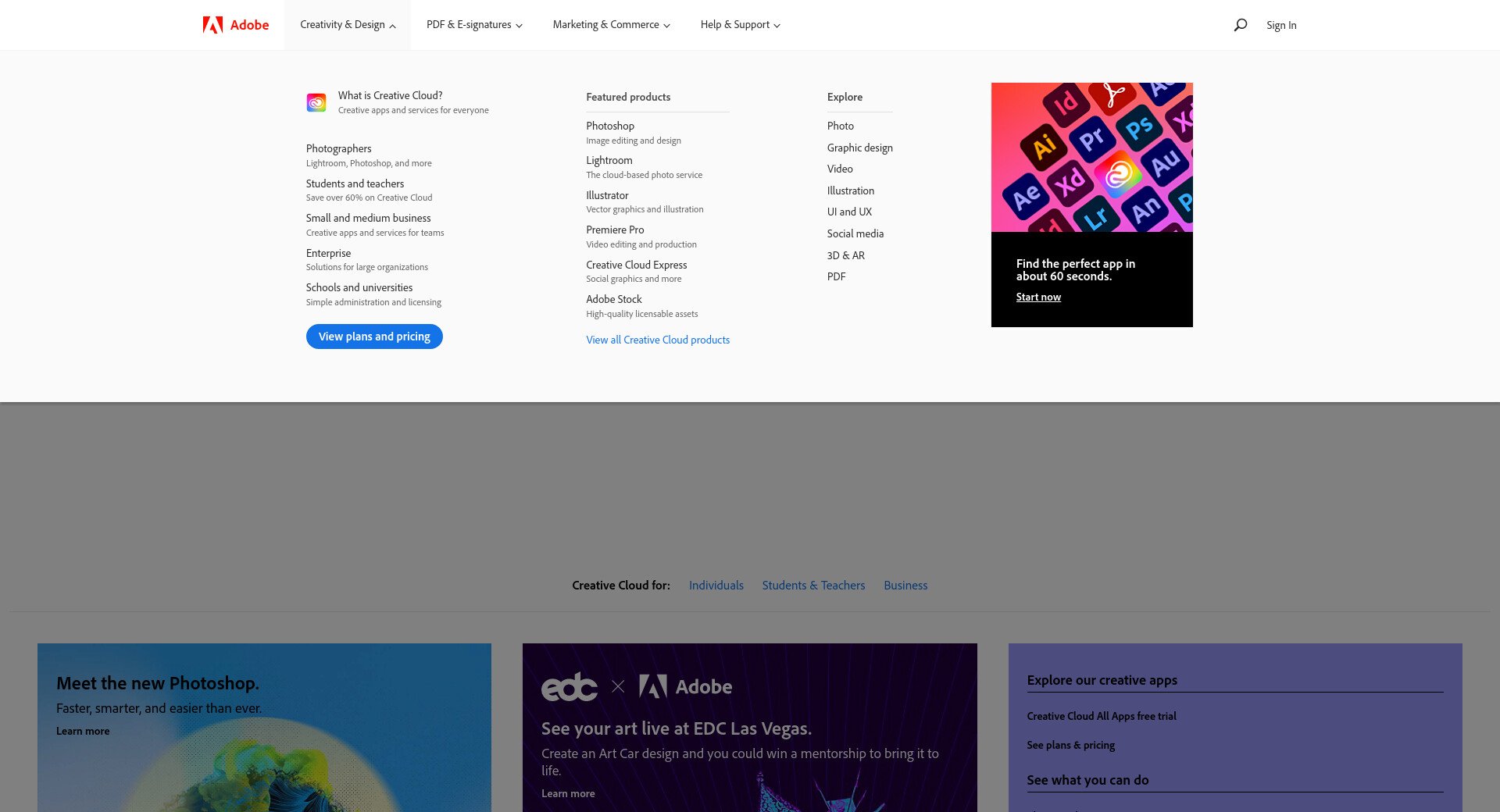Click the Sign In link
1500x812 pixels.
point(1281,25)
